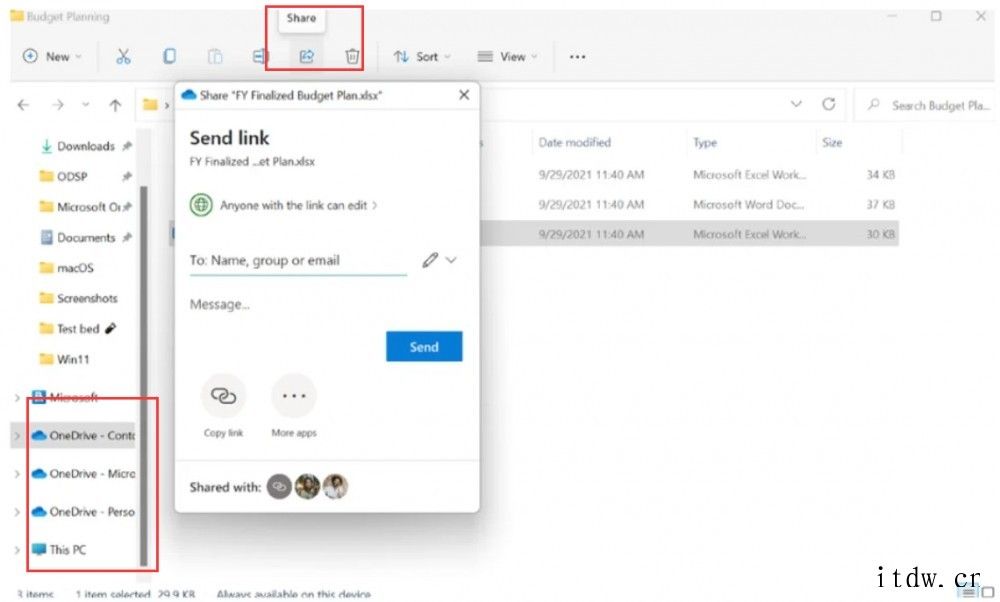This screenshot has width=1000, height=602.
Task: Click the Delete trash icon
Action: point(352,56)
